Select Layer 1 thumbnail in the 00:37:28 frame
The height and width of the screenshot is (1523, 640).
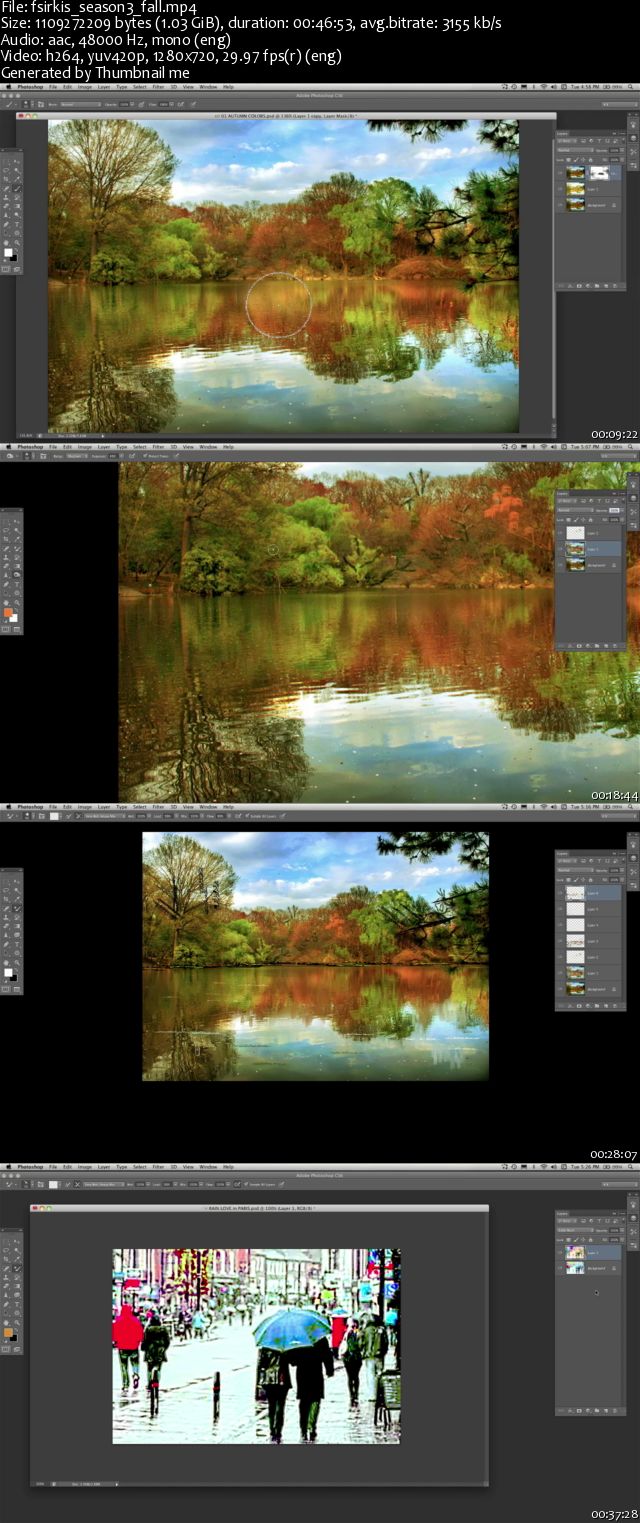[576, 1251]
